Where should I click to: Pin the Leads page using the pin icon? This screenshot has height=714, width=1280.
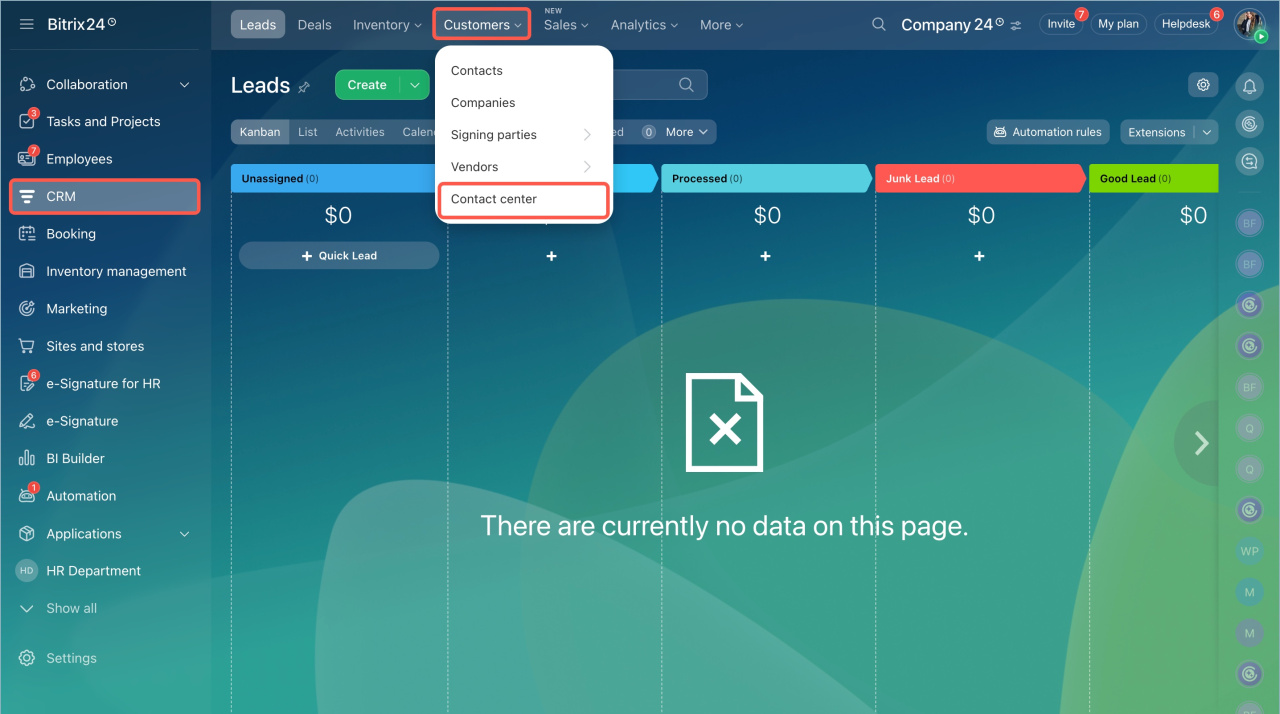(304, 87)
